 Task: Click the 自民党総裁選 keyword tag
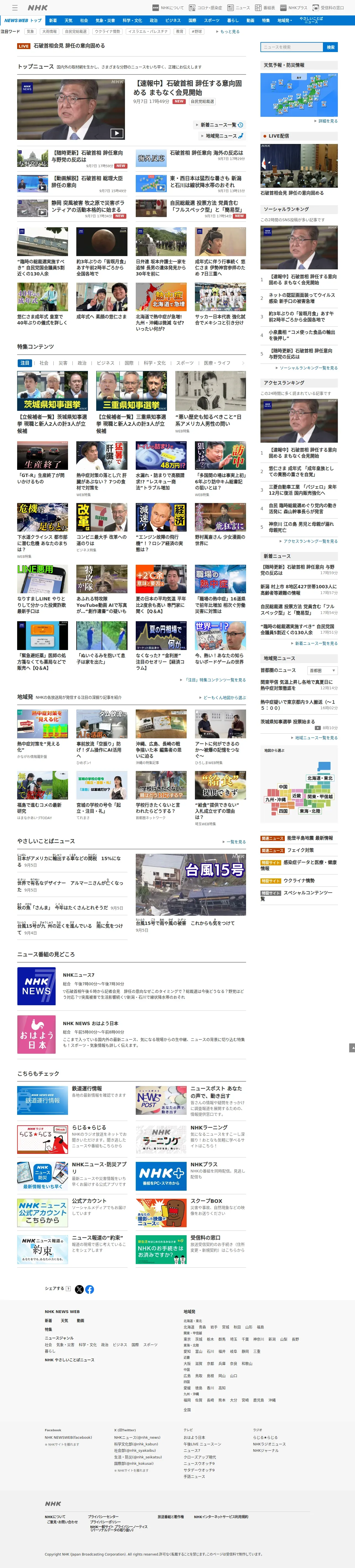pos(75,31)
